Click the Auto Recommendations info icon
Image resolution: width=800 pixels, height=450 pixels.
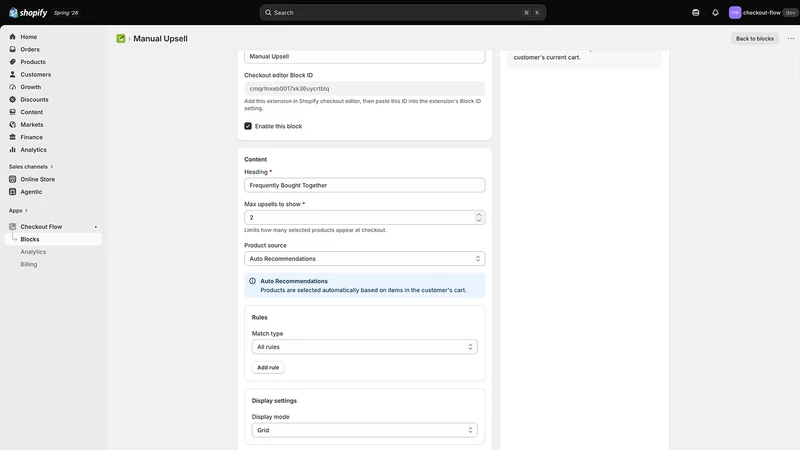pos(252,281)
